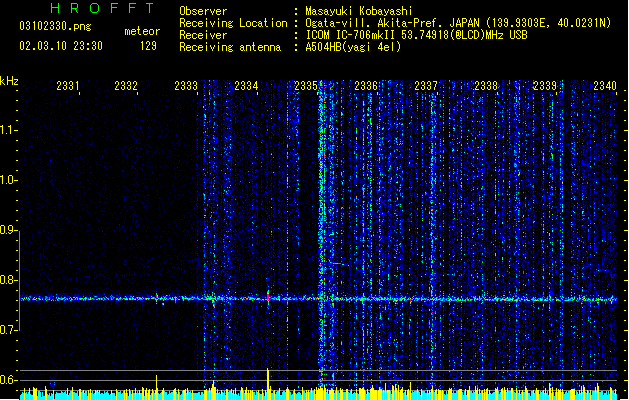Click the 0.8 frequency axis label
This screenshot has height=400, width=629.
point(8,280)
